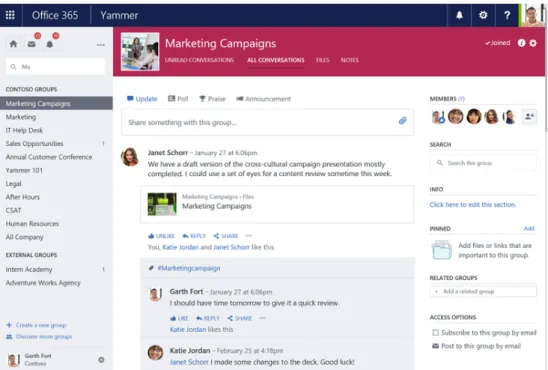548x370 pixels.
Task: Reply to Garth Fort's comment
Action: coord(208,318)
